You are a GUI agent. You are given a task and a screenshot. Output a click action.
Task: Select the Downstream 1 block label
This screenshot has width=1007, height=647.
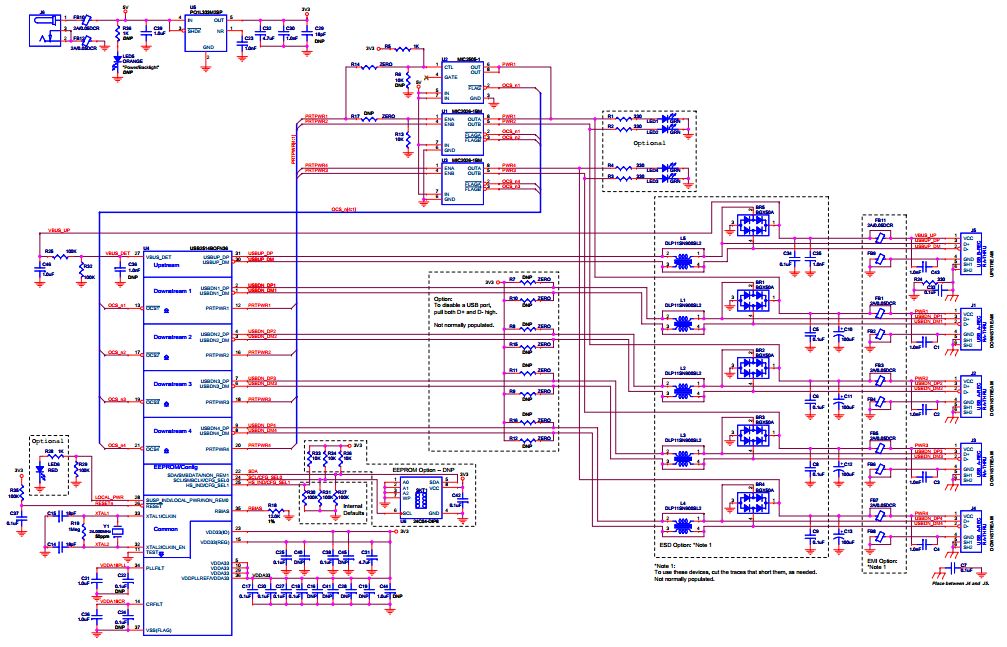point(175,291)
